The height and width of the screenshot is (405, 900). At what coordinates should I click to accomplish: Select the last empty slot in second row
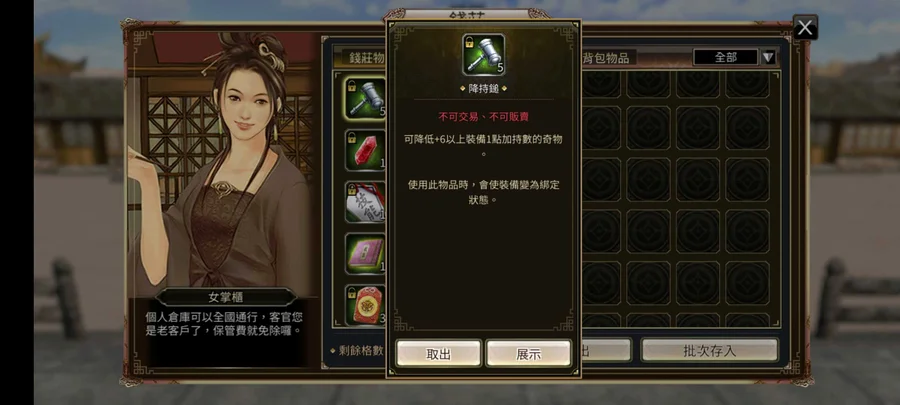point(747,127)
